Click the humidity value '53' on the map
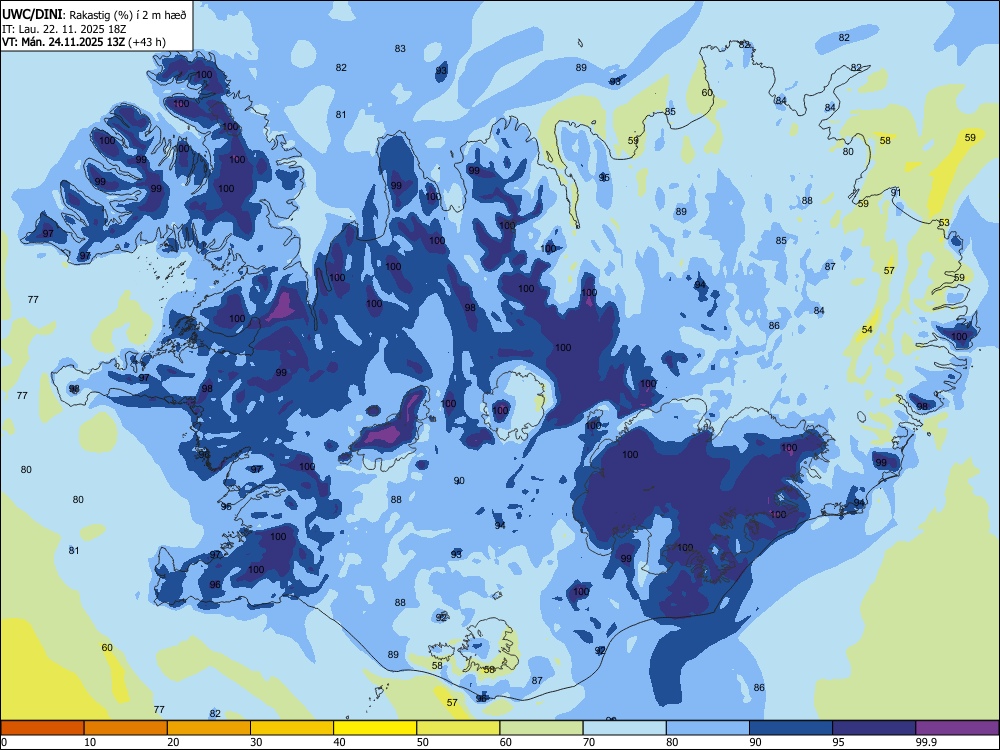Image resolution: width=1000 pixels, height=750 pixels. click(944, 223)
